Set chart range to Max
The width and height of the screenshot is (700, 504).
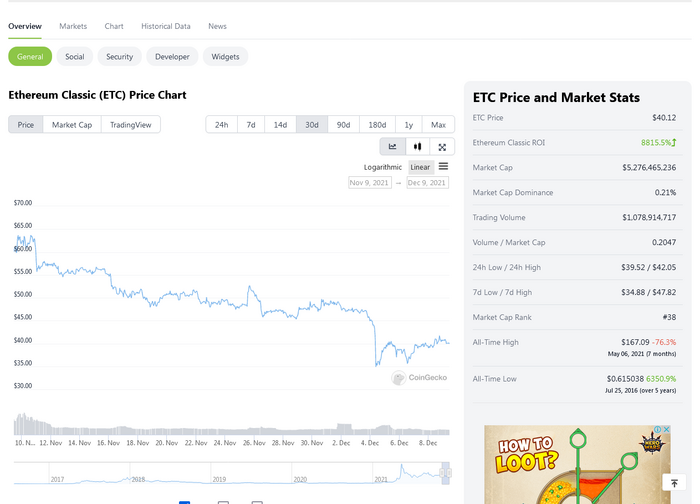click(438, 125)
